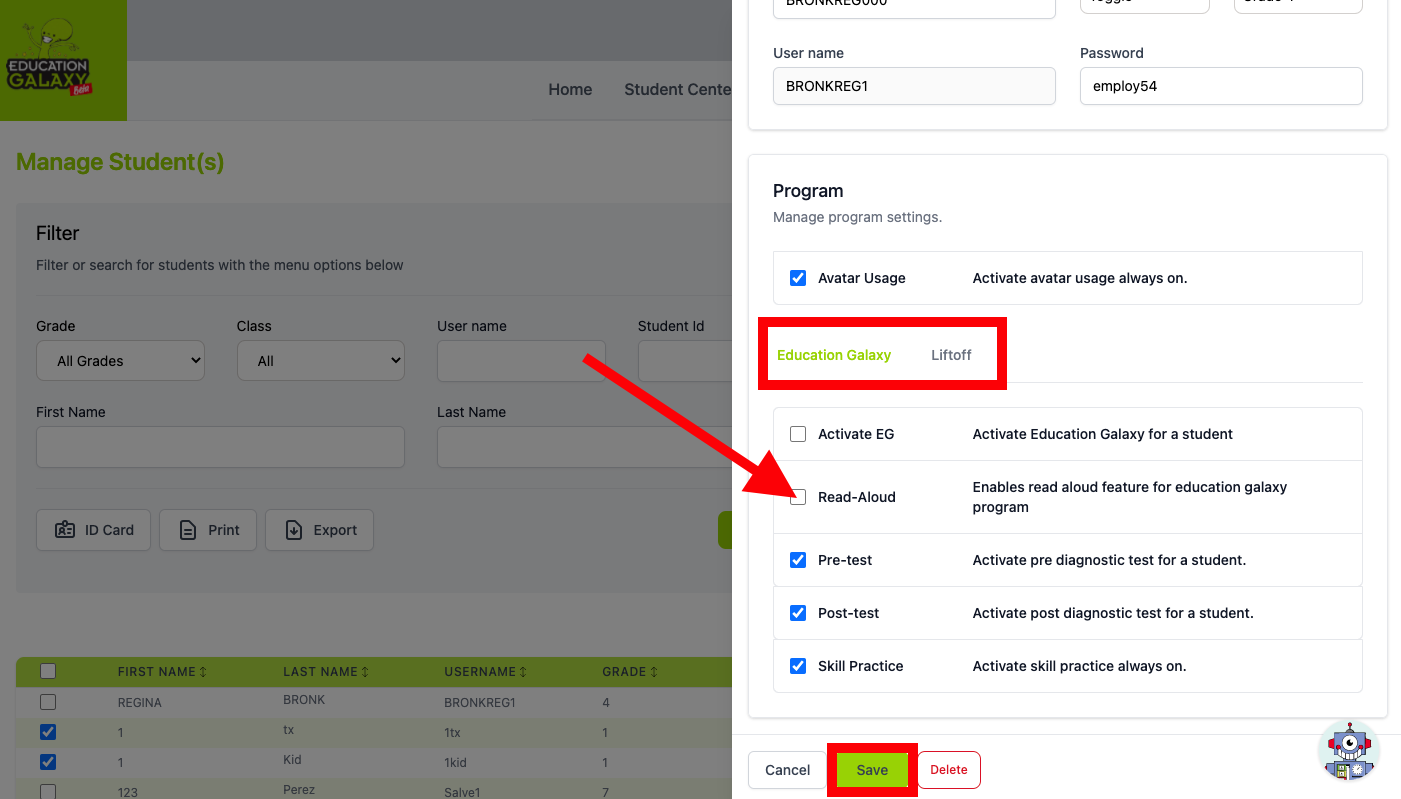Sort the table by Grade
Screen dimensions: 1401x799
tap(630, 672)
